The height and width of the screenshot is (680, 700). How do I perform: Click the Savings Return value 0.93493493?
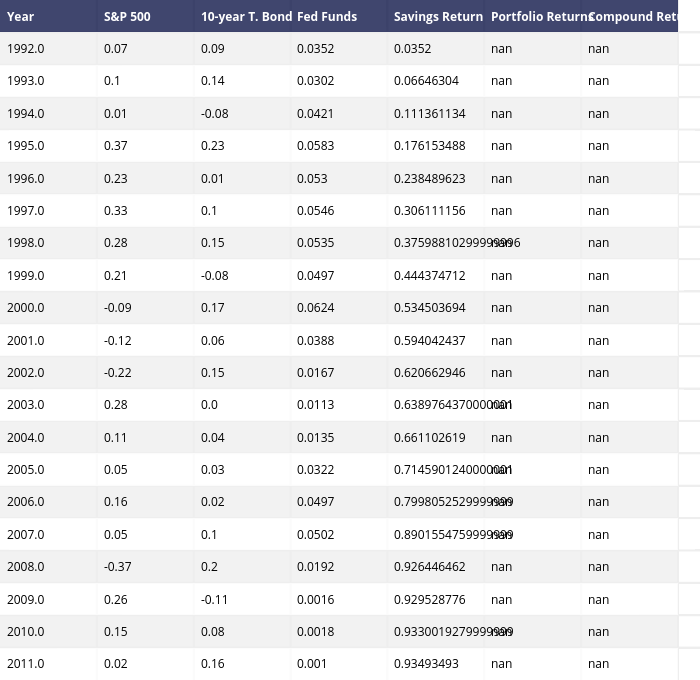[426, 664]
